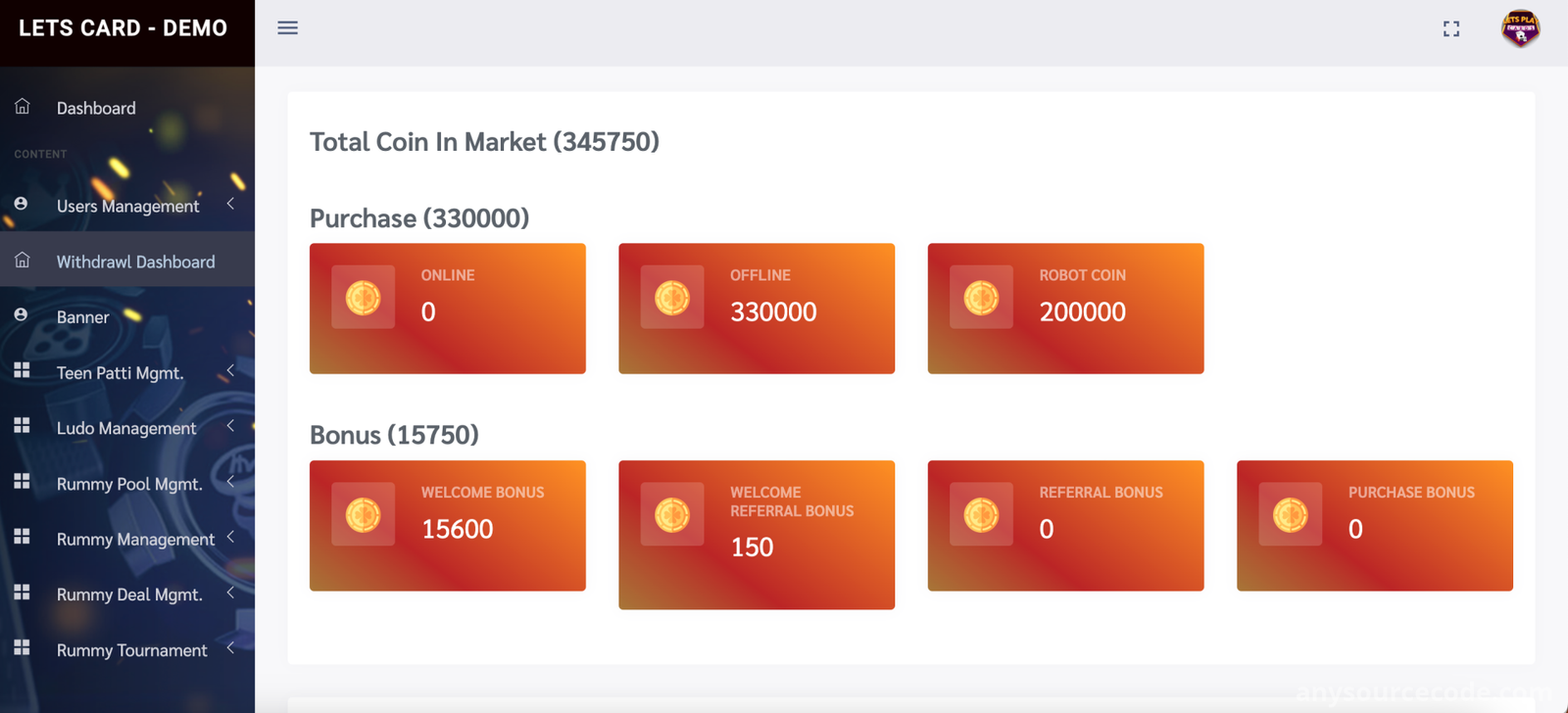Expand Users Management chevron
The height and width of the screenshot is (713, 1568).
(230, 204)
